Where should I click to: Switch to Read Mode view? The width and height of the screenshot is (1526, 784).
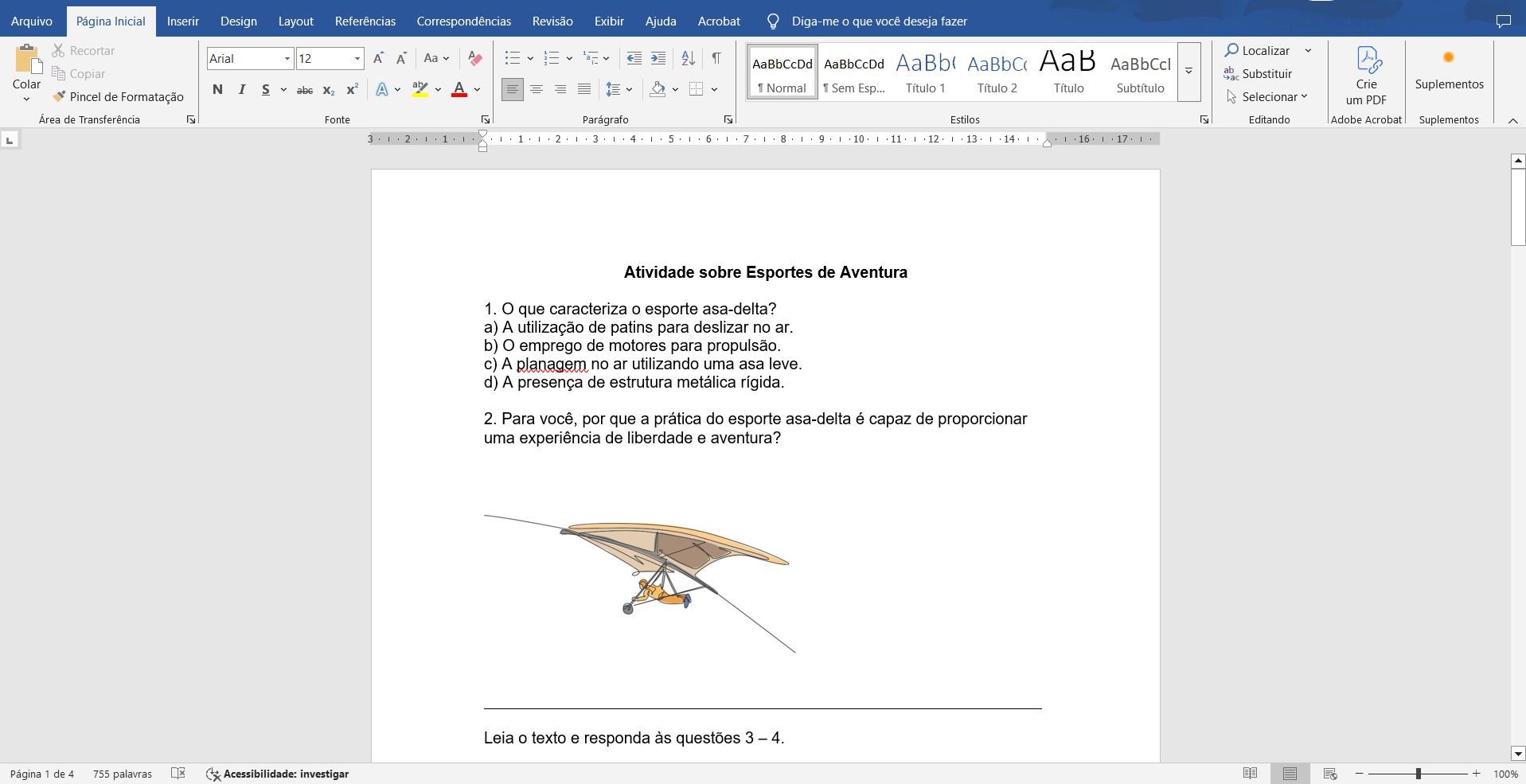(1251, 774)
